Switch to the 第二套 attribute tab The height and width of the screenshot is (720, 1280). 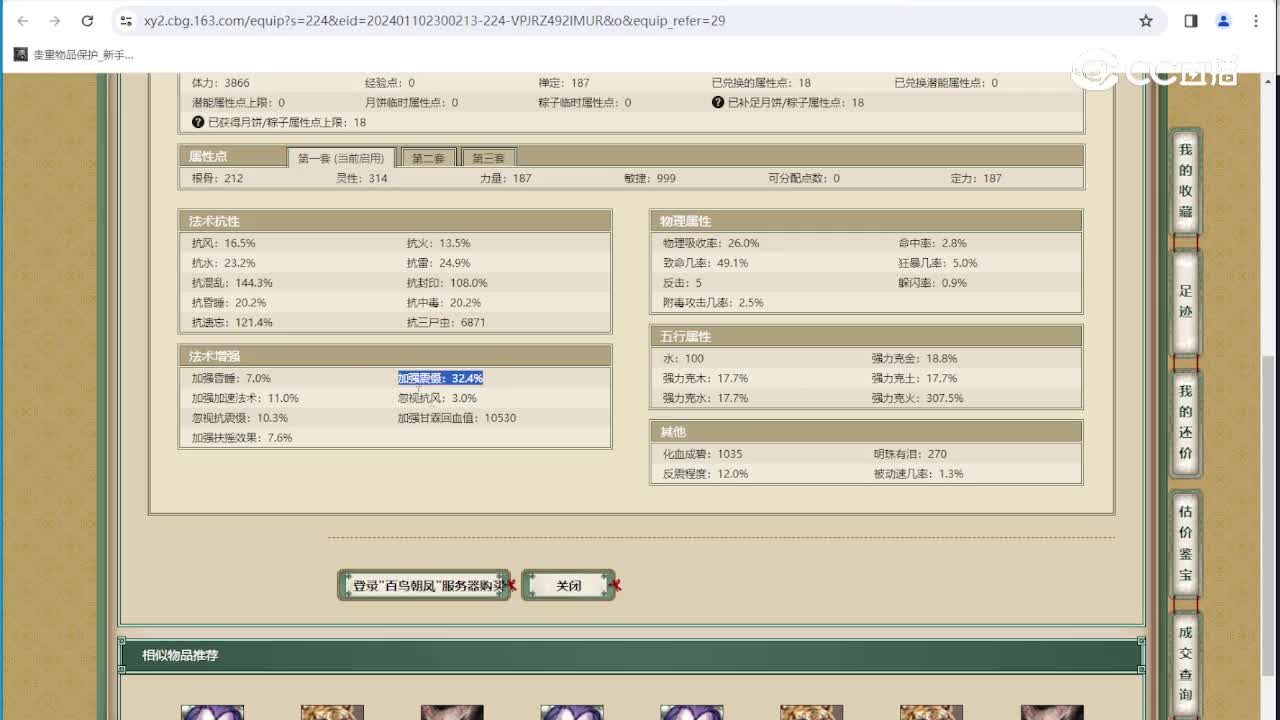[428, 158]
